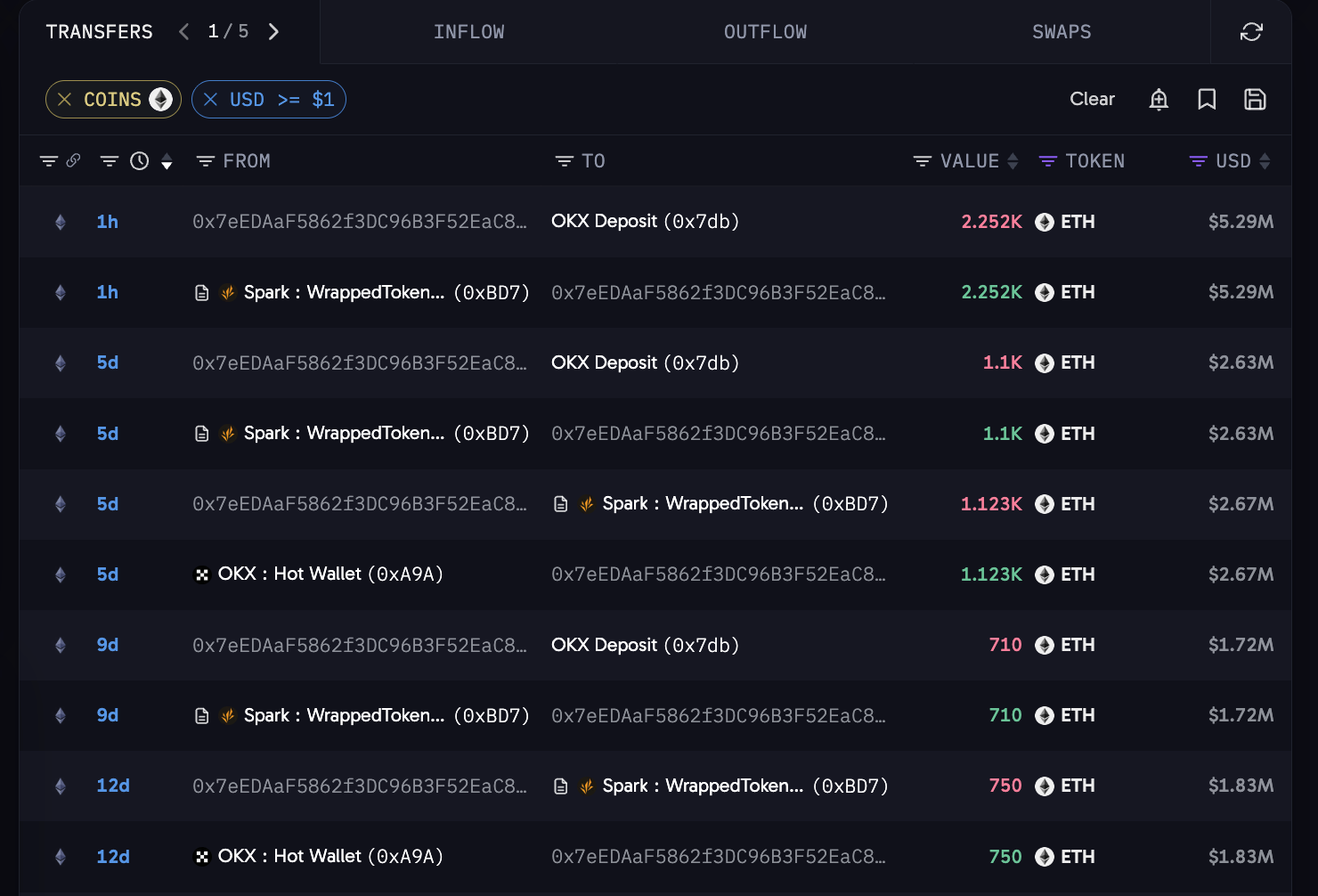Click the save disk icon
Screen dimensions: 1318x896
point(1255,99)
